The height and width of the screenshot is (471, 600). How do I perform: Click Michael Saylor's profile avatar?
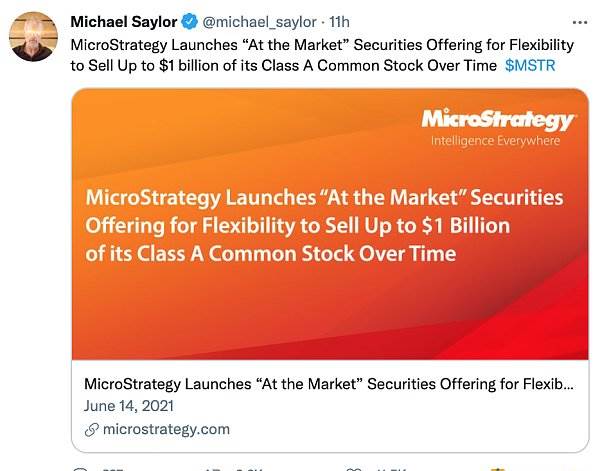point(33,36)
